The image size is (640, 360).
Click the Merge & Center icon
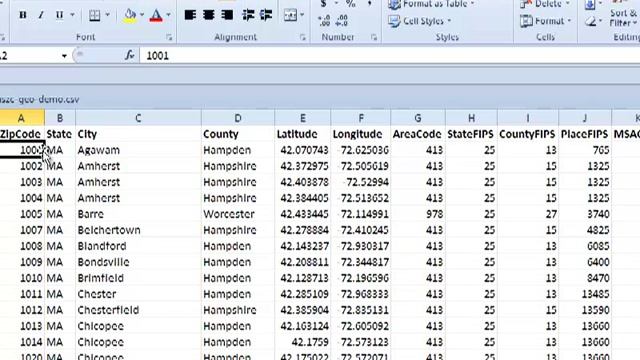(290, 16)
